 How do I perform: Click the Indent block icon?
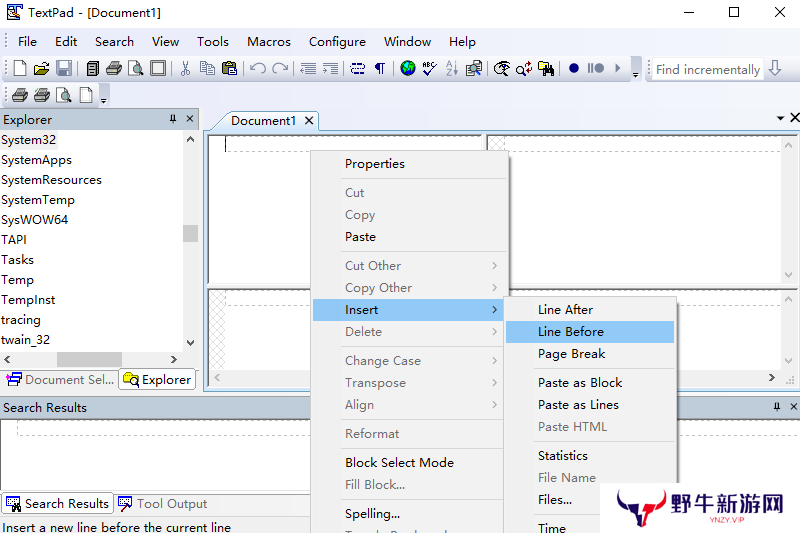[x=331, y=68]
